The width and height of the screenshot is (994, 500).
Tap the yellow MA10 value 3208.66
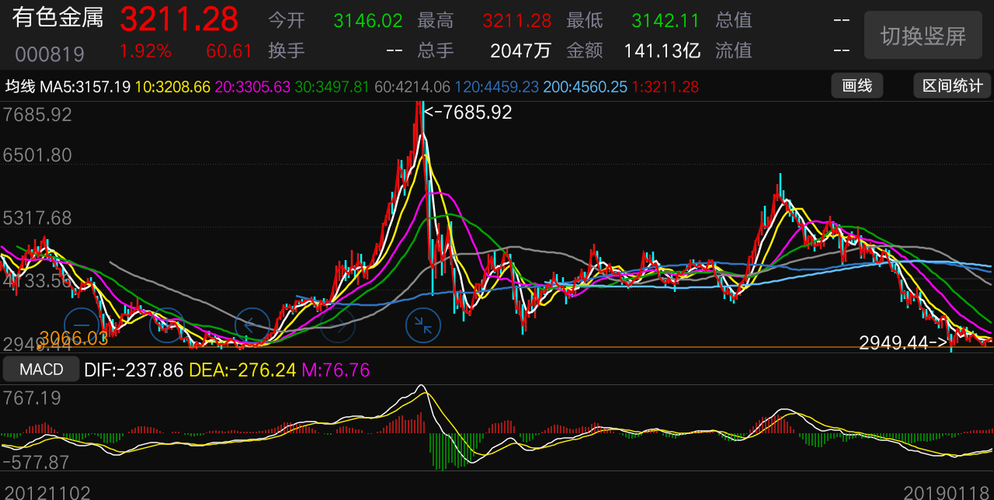pyautogui.click(x=172, y=87)
